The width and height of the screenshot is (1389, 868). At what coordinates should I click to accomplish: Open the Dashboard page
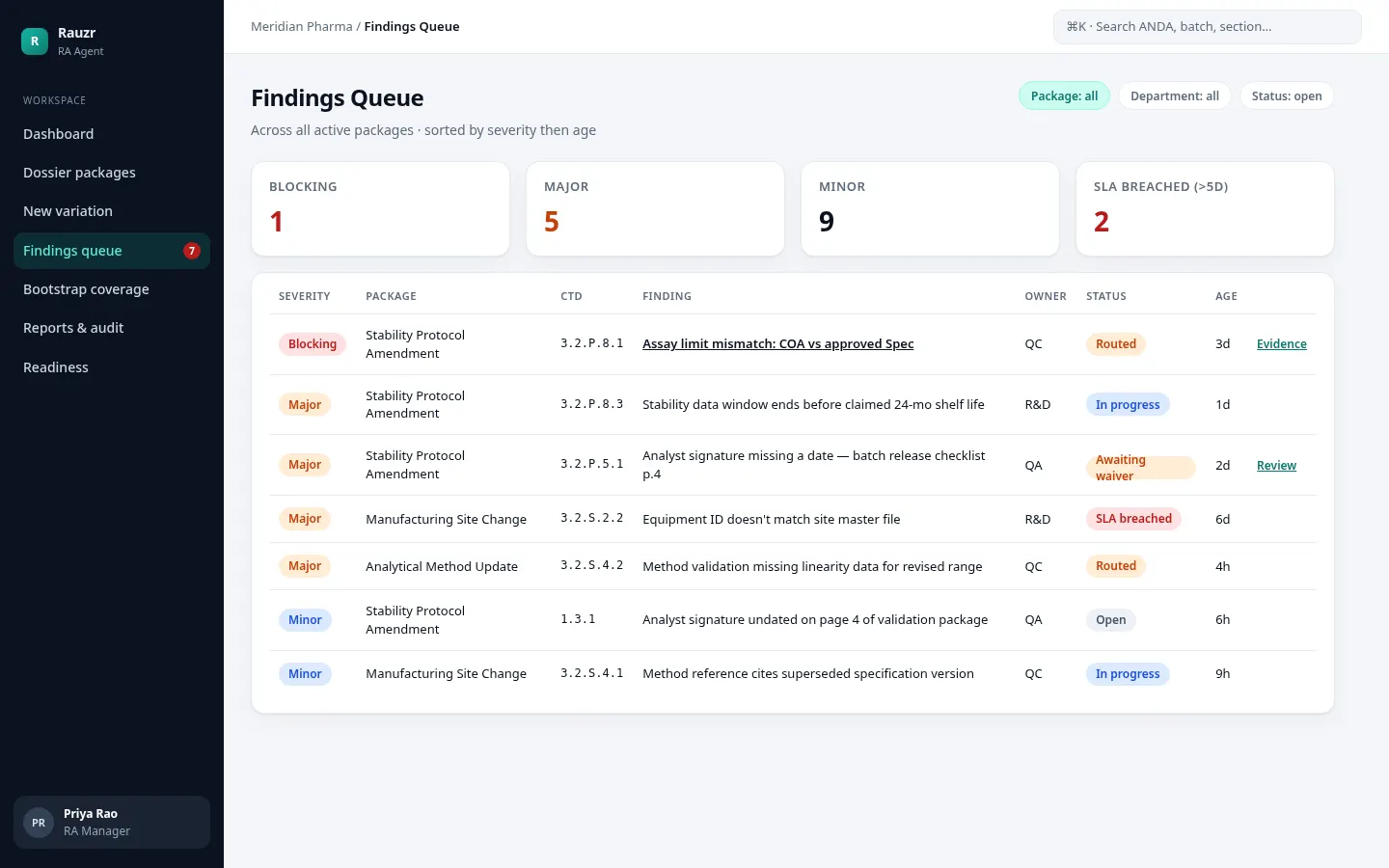coord(112,134)
